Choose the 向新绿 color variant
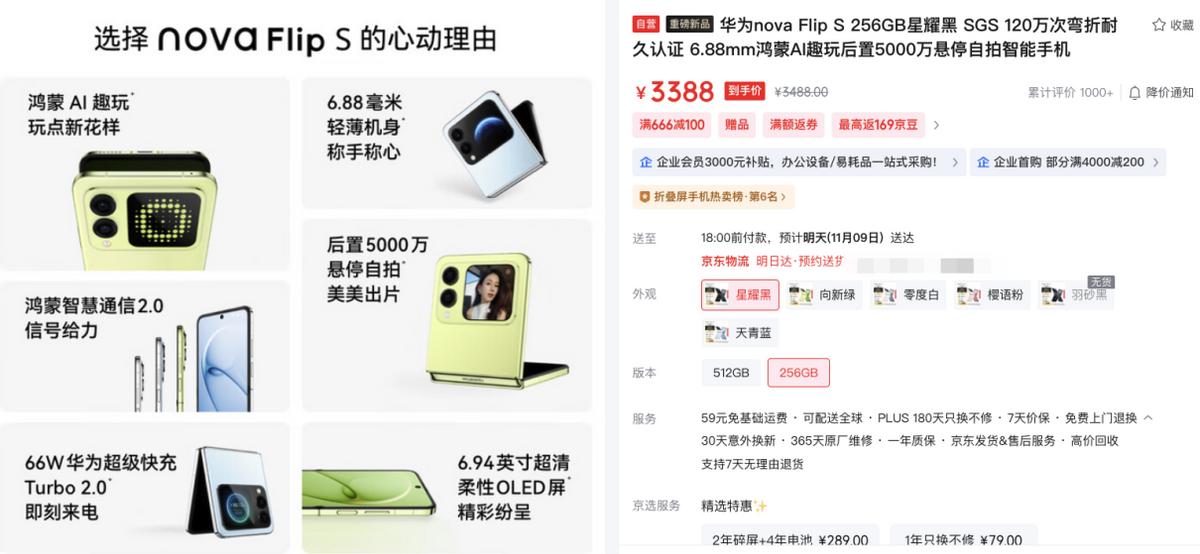Viewport: 1200px width, 554px height. (x=824, y=295)
